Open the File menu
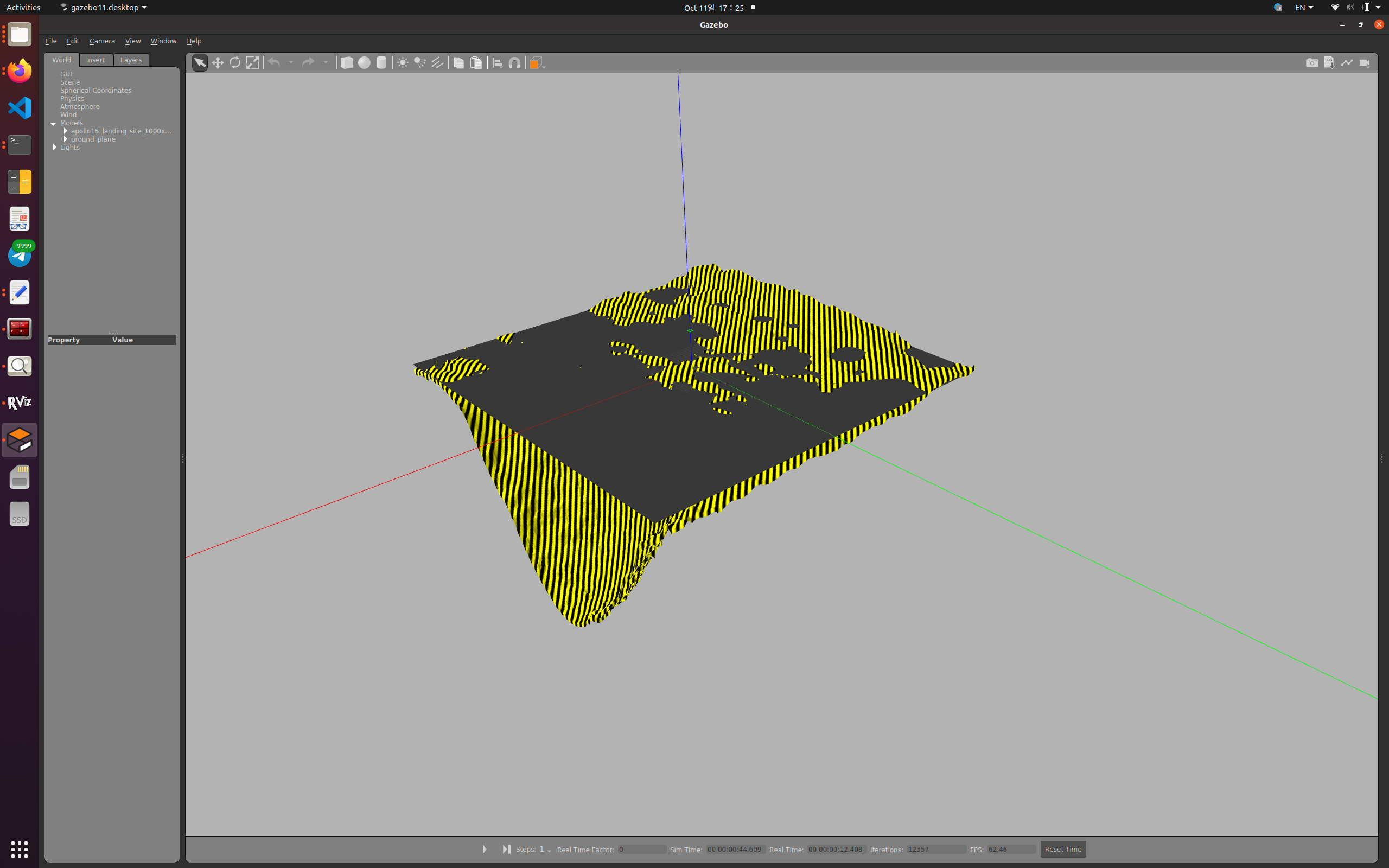 51,41
